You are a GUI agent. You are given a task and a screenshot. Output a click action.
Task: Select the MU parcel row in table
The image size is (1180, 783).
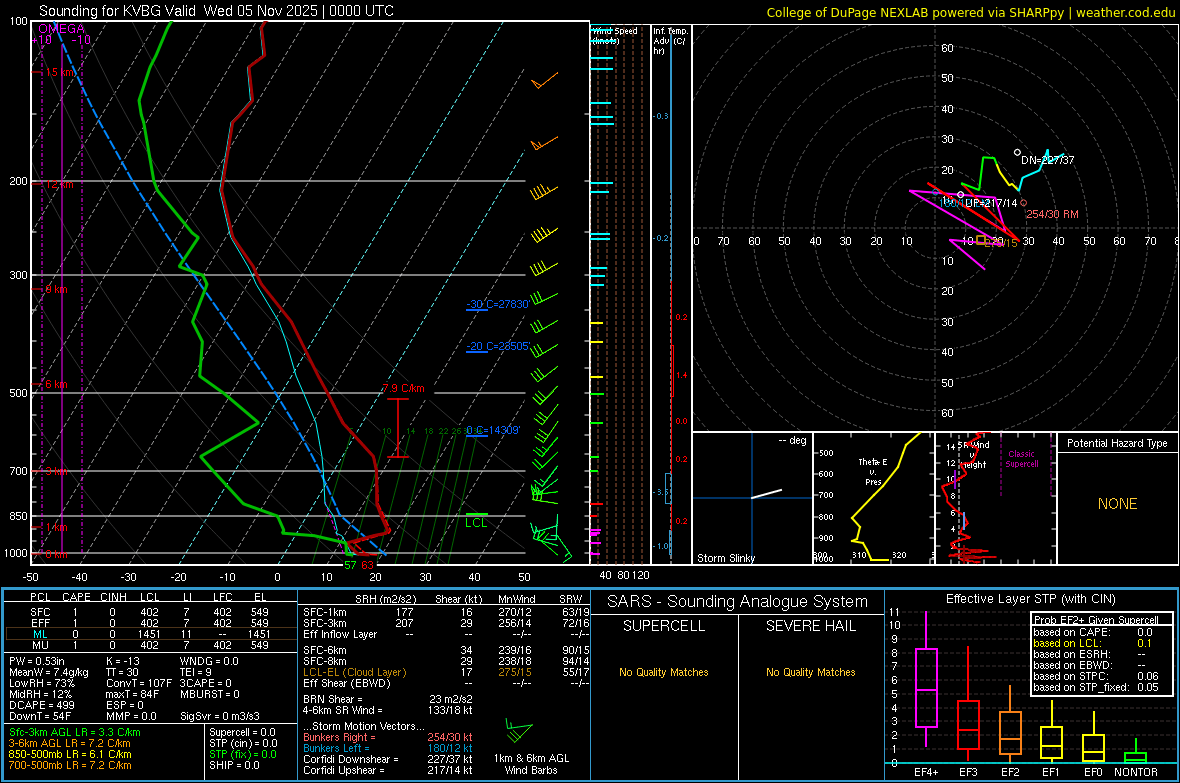150,645
